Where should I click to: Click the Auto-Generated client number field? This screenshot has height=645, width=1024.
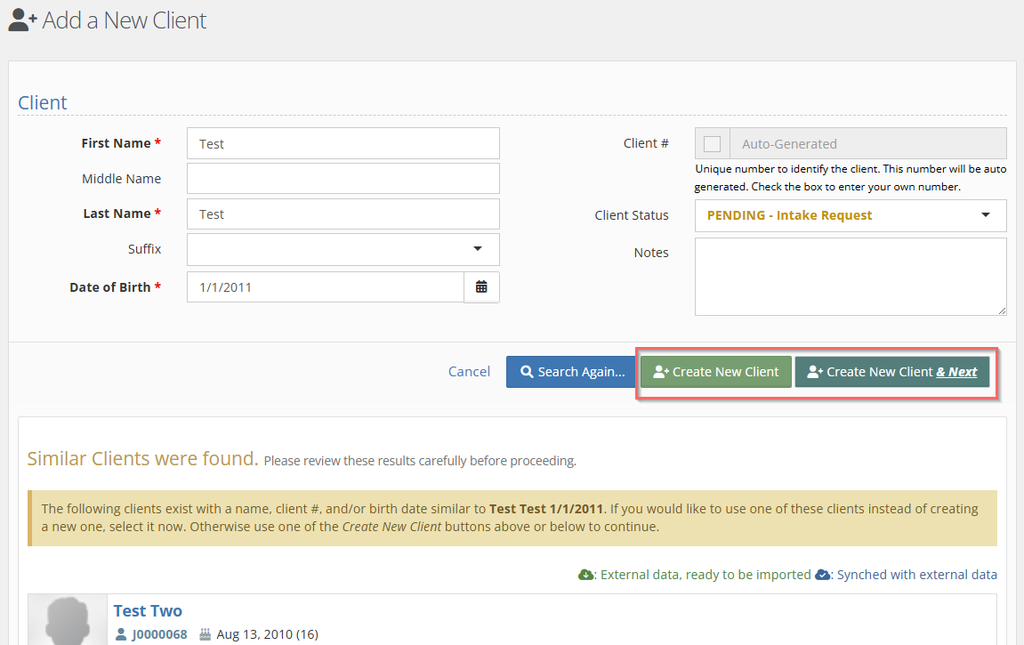coord(868,144)
